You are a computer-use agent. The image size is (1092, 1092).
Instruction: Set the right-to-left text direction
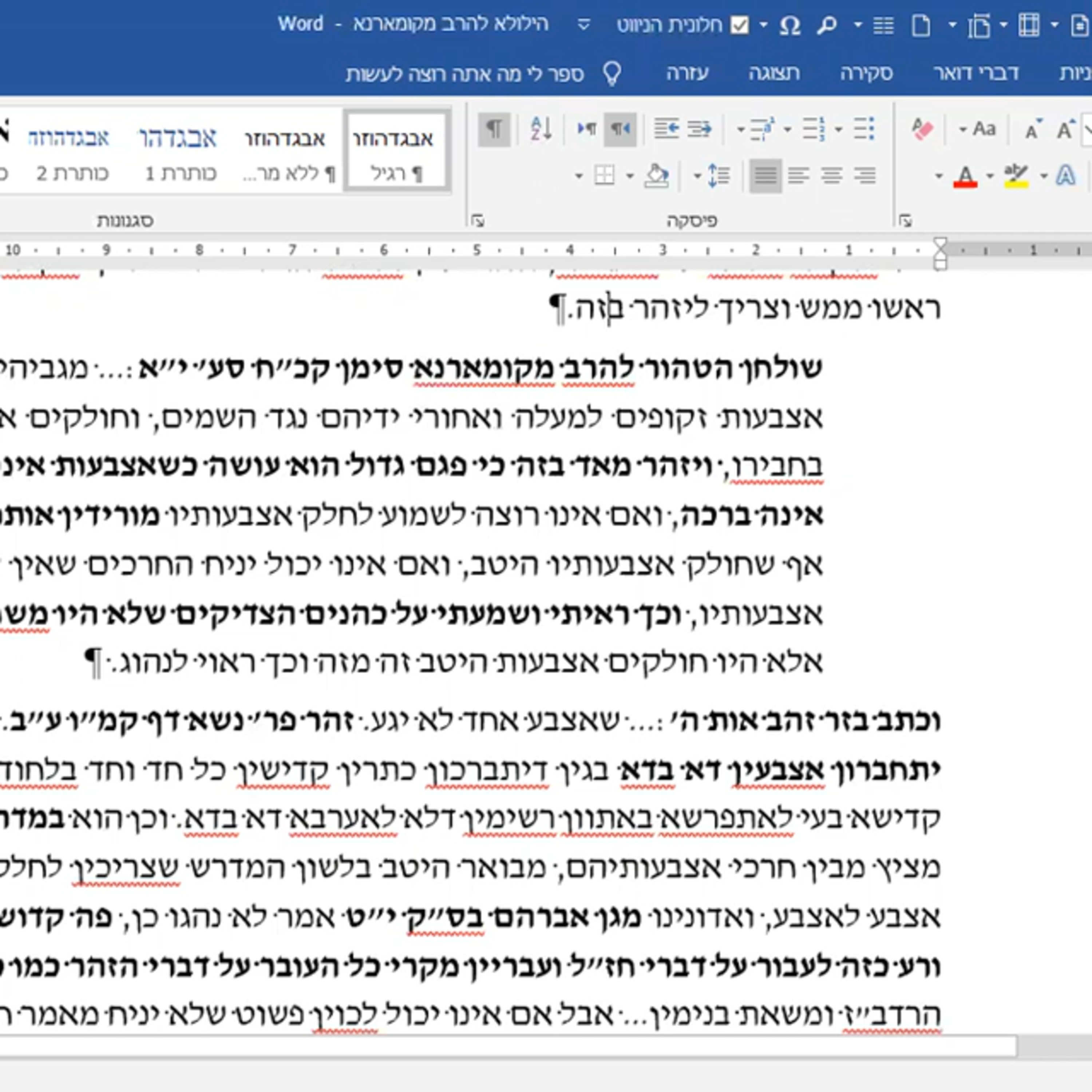tap(620, 129)
